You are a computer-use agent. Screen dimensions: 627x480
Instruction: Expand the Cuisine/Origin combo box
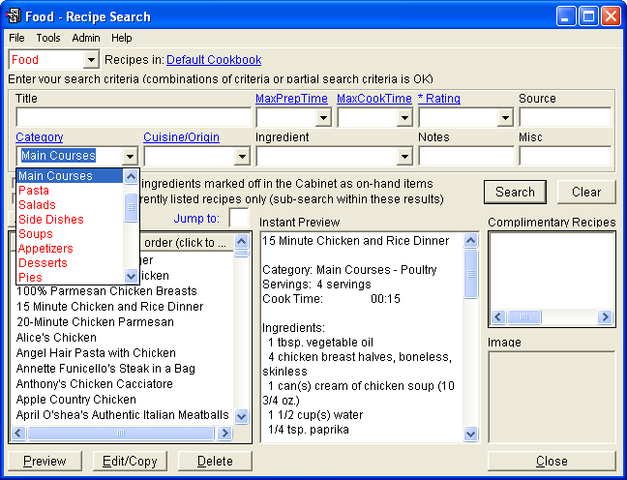coord(241,156)
